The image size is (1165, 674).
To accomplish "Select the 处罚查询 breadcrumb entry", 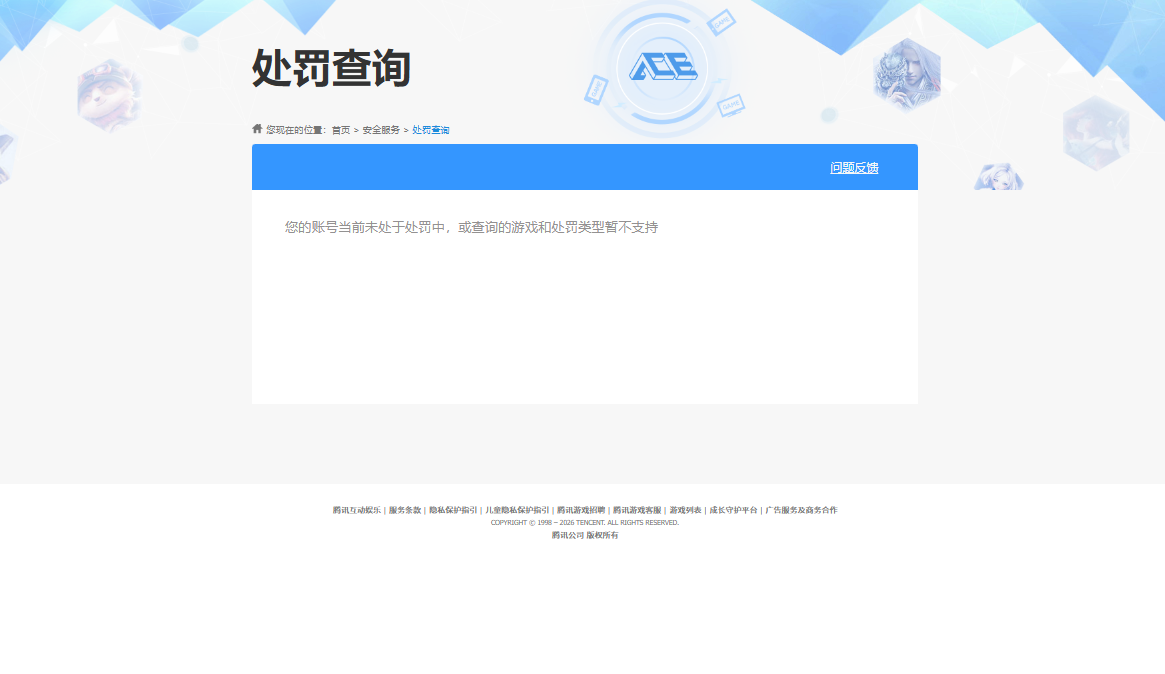I will tap(430, 129).
